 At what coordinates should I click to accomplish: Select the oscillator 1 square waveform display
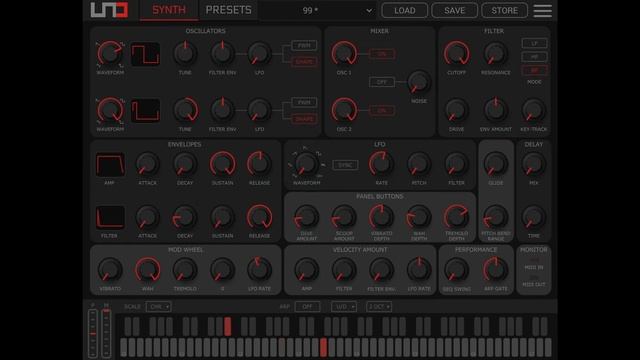[x=145, y=54]
